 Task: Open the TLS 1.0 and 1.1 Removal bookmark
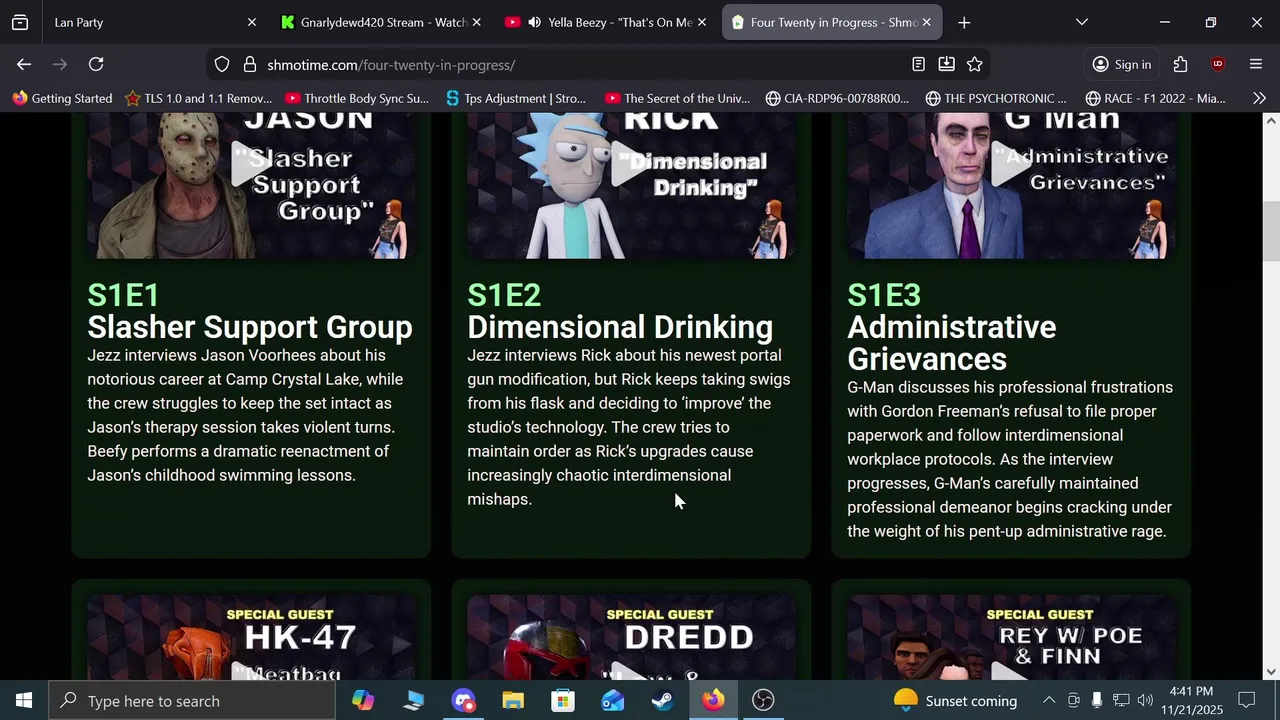click(x=198, y=98)
